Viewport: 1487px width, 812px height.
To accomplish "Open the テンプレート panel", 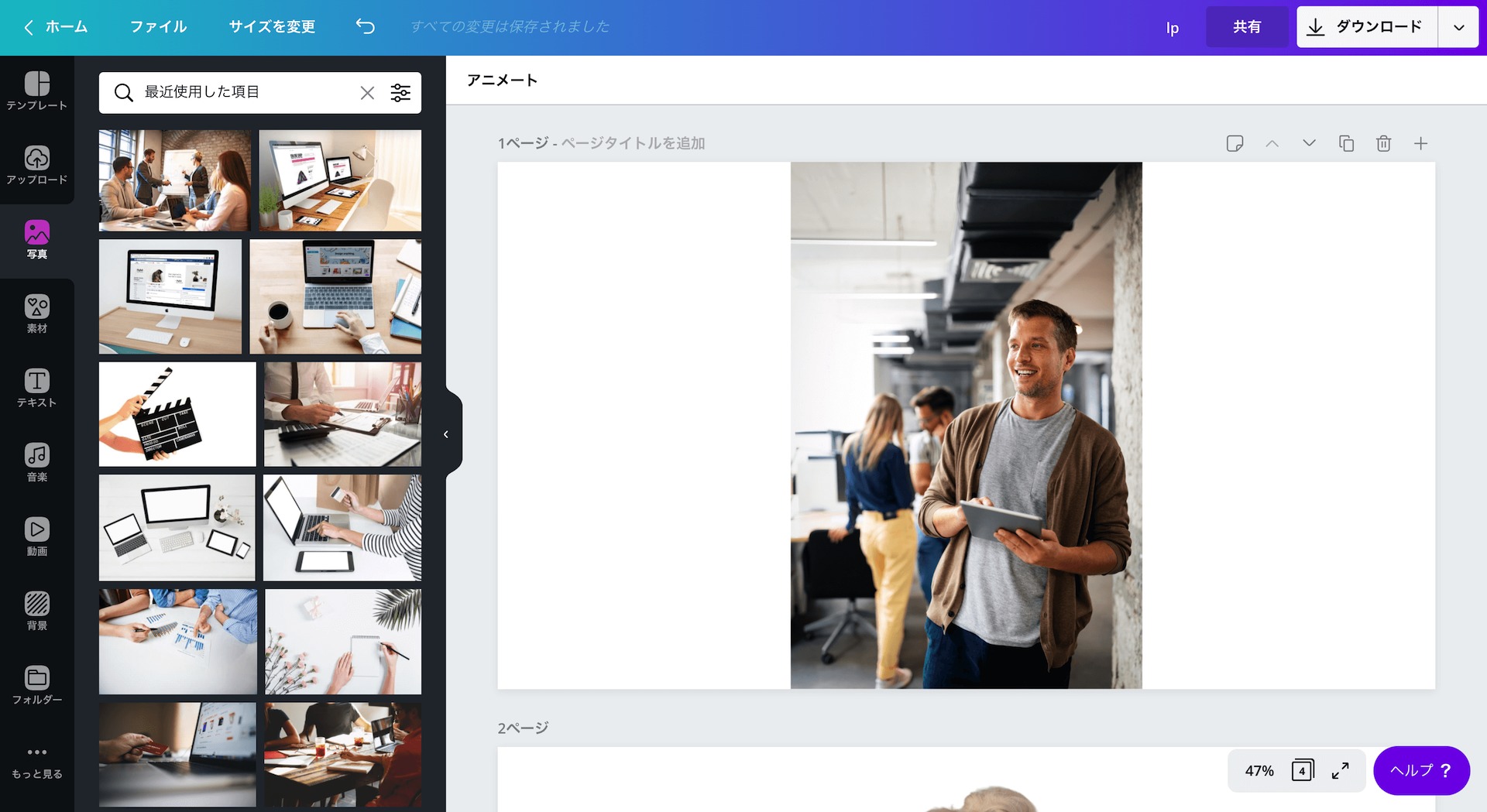I will [x=36, y=87].
